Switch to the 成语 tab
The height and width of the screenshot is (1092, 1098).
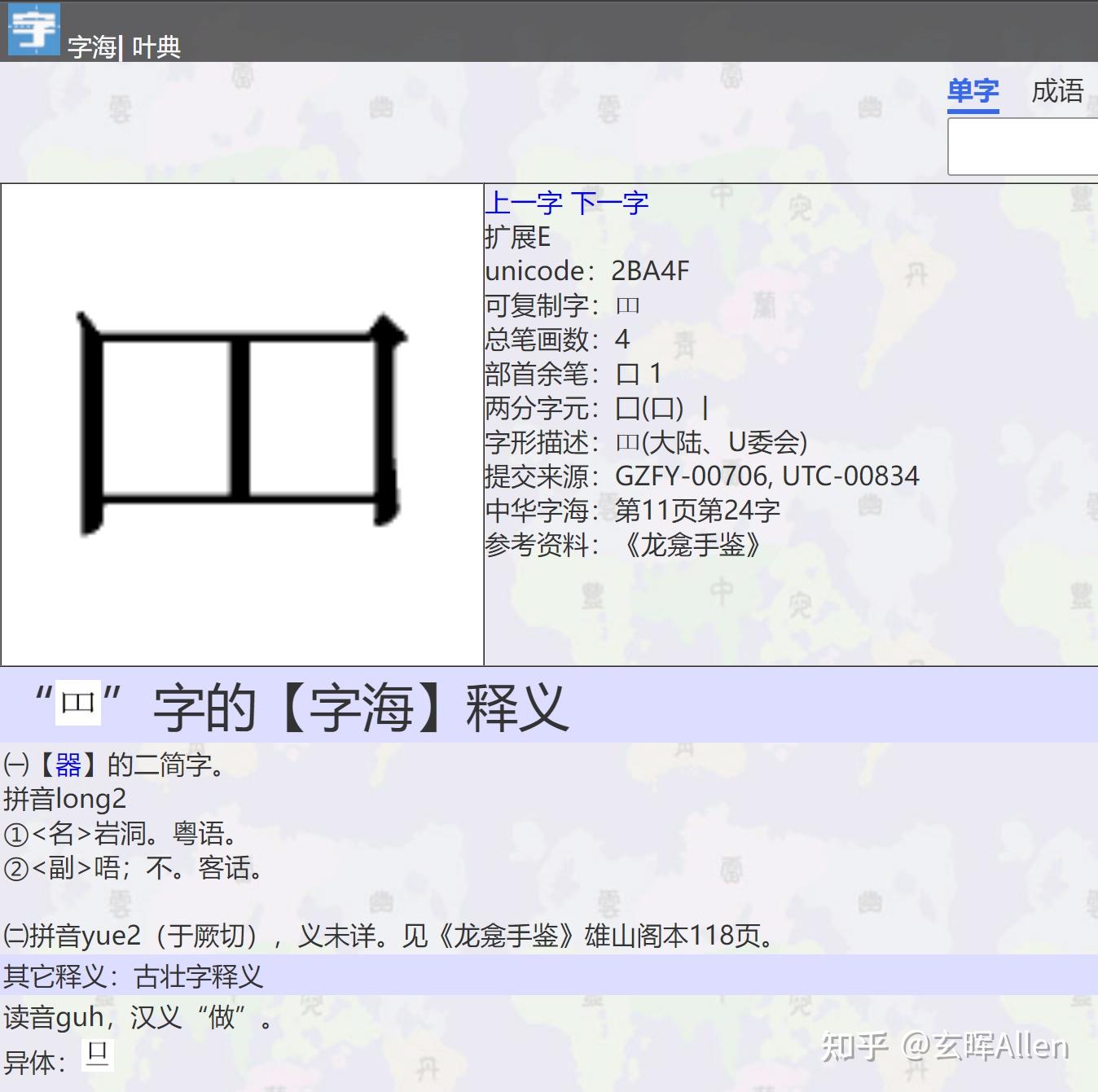click(1057, 90)
